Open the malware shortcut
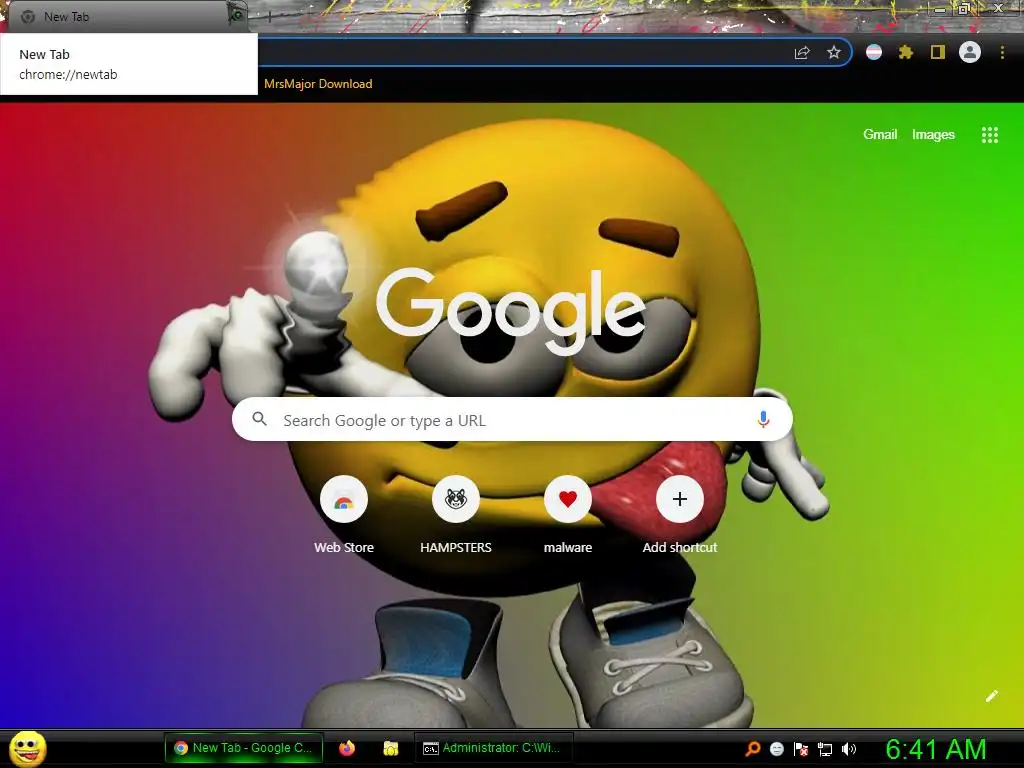The height and width of the screenshot is (768, 1024). click(x=568, y=515)
